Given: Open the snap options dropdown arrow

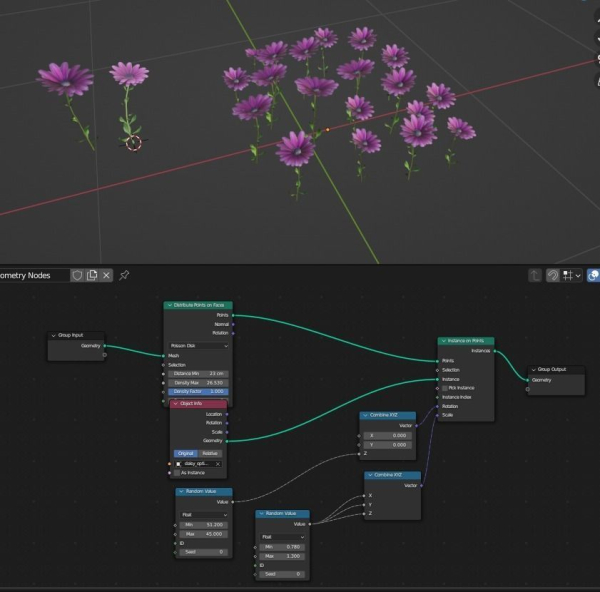Looking at the screenshot, I should coord(578,275).
